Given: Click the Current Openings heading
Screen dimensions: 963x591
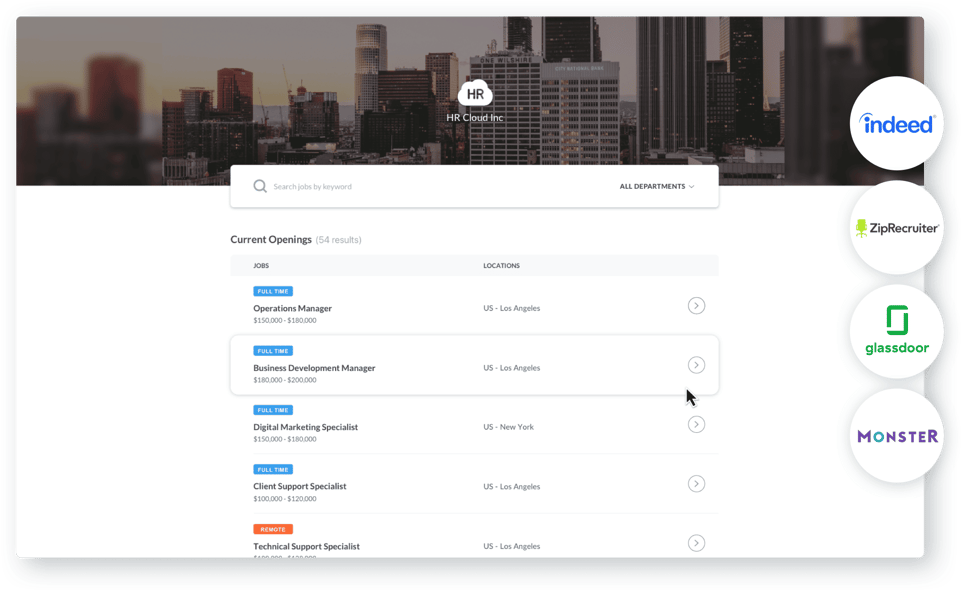Looking at the screenshot, I should pyautogui.click(x=271, y=240).
